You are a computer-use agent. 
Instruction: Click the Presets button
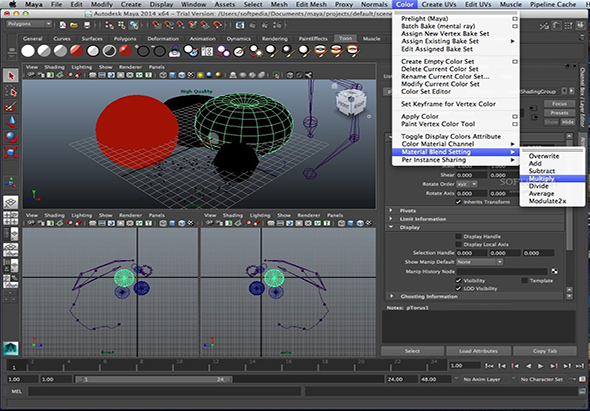(x=560, y=113)
